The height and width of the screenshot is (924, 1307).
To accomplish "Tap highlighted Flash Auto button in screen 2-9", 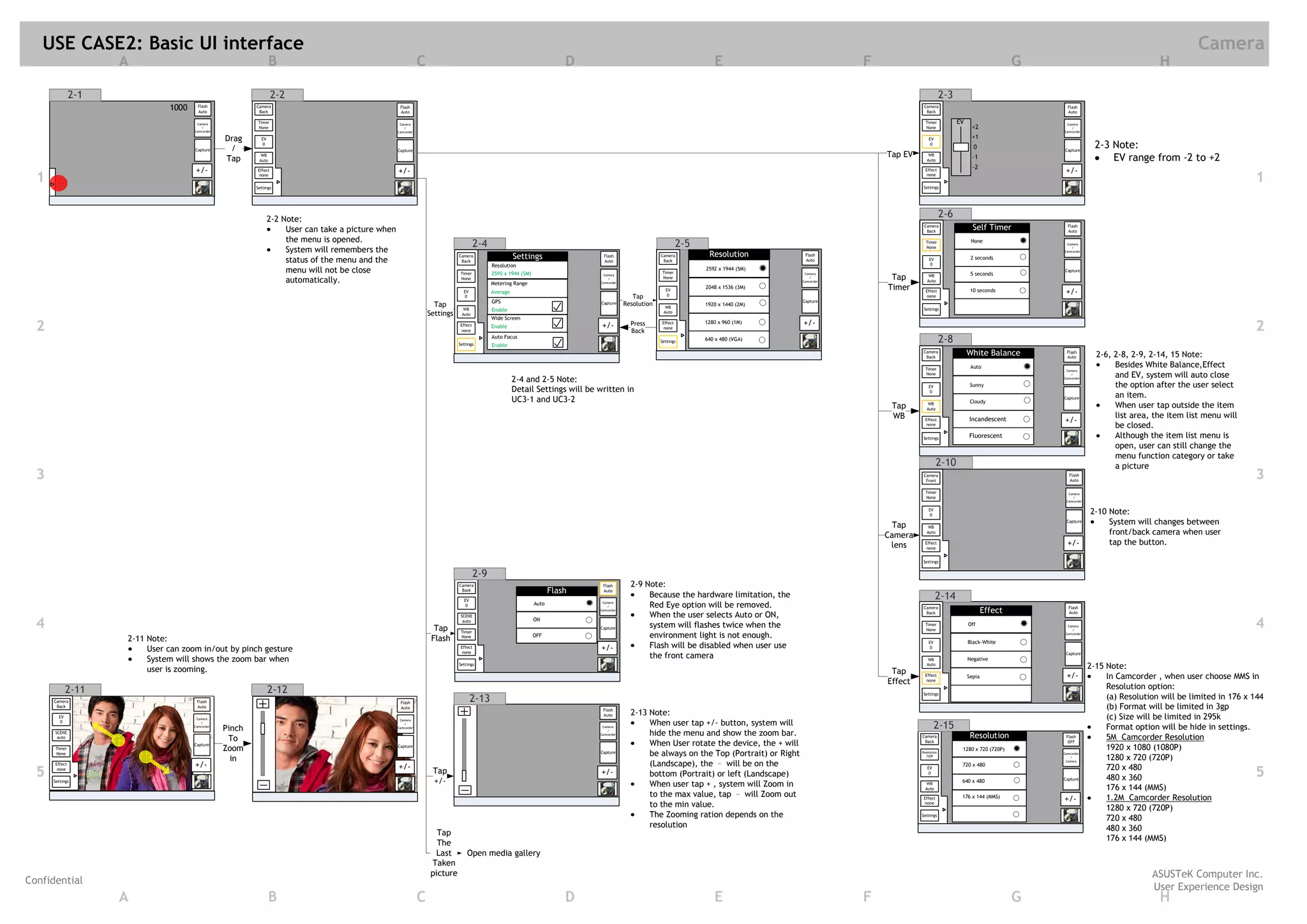I will tap(608, 588).
